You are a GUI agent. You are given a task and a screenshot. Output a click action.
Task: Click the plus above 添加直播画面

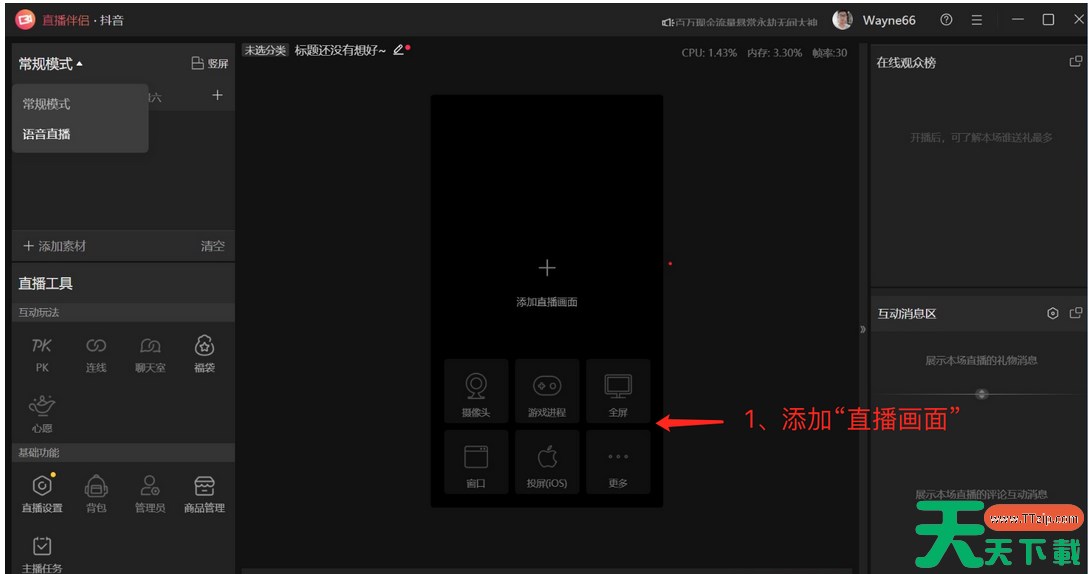tap(547, 268)
